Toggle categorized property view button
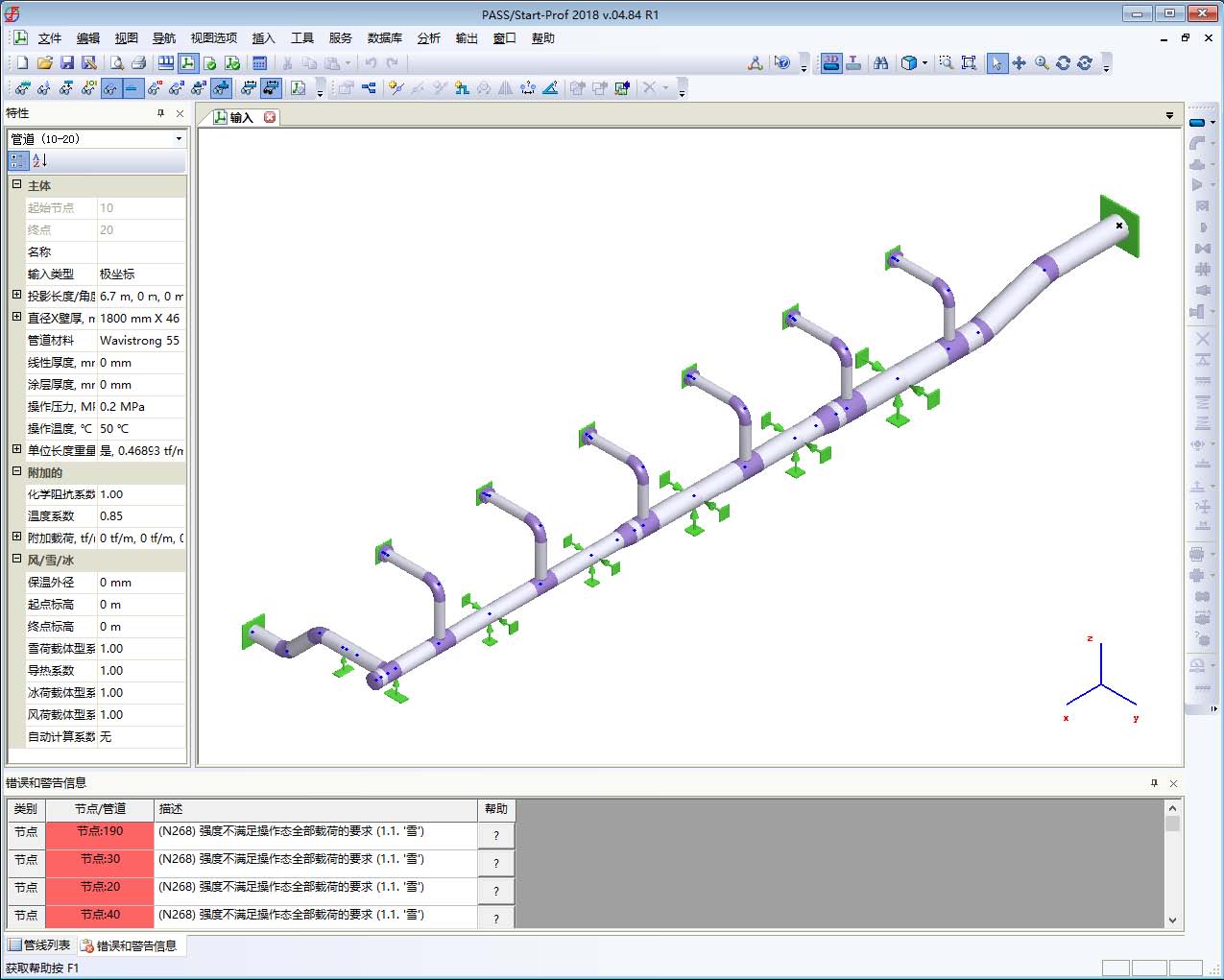 18,161
